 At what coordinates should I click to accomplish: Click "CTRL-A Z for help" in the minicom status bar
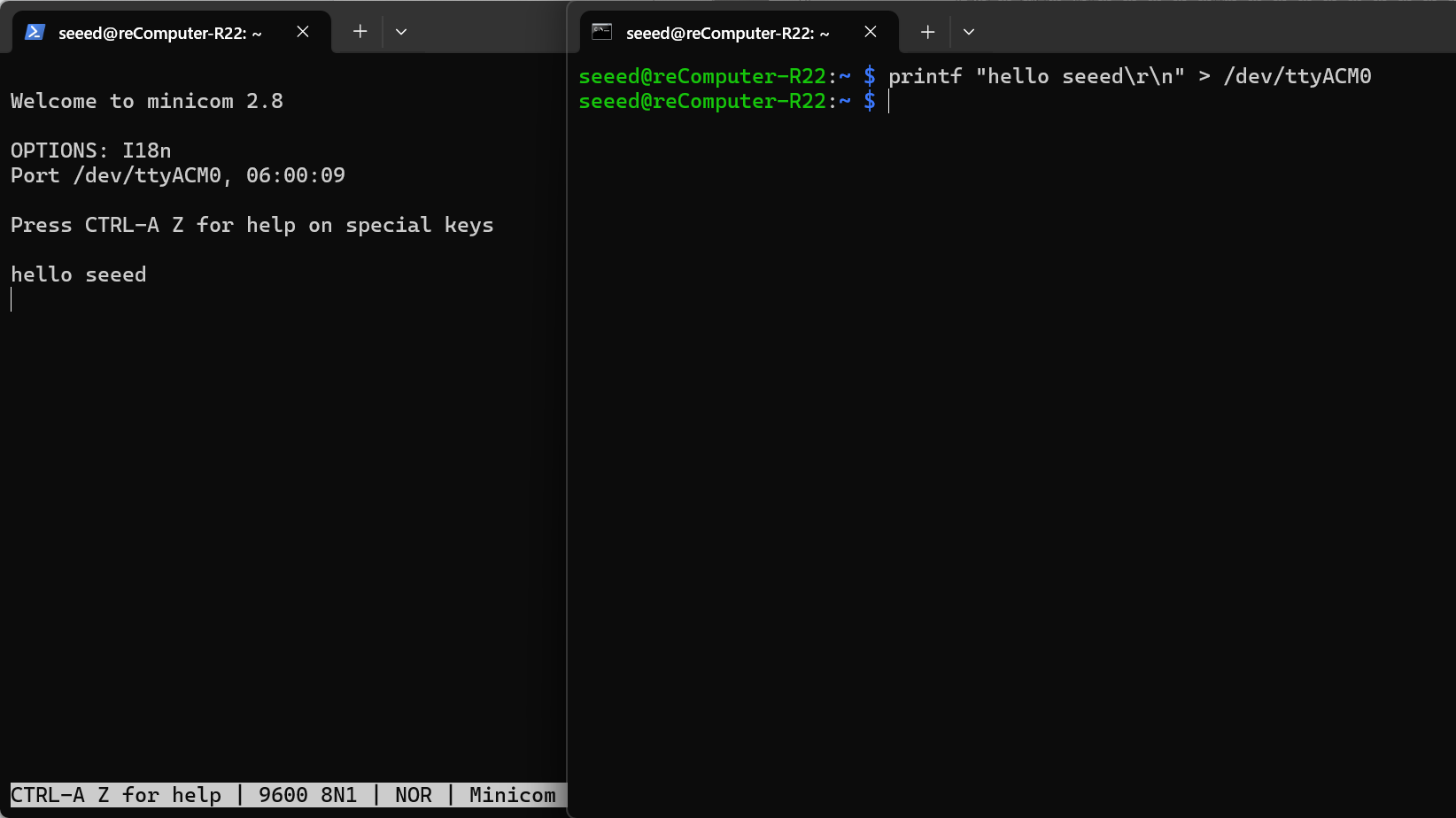(x=116, y=795)
